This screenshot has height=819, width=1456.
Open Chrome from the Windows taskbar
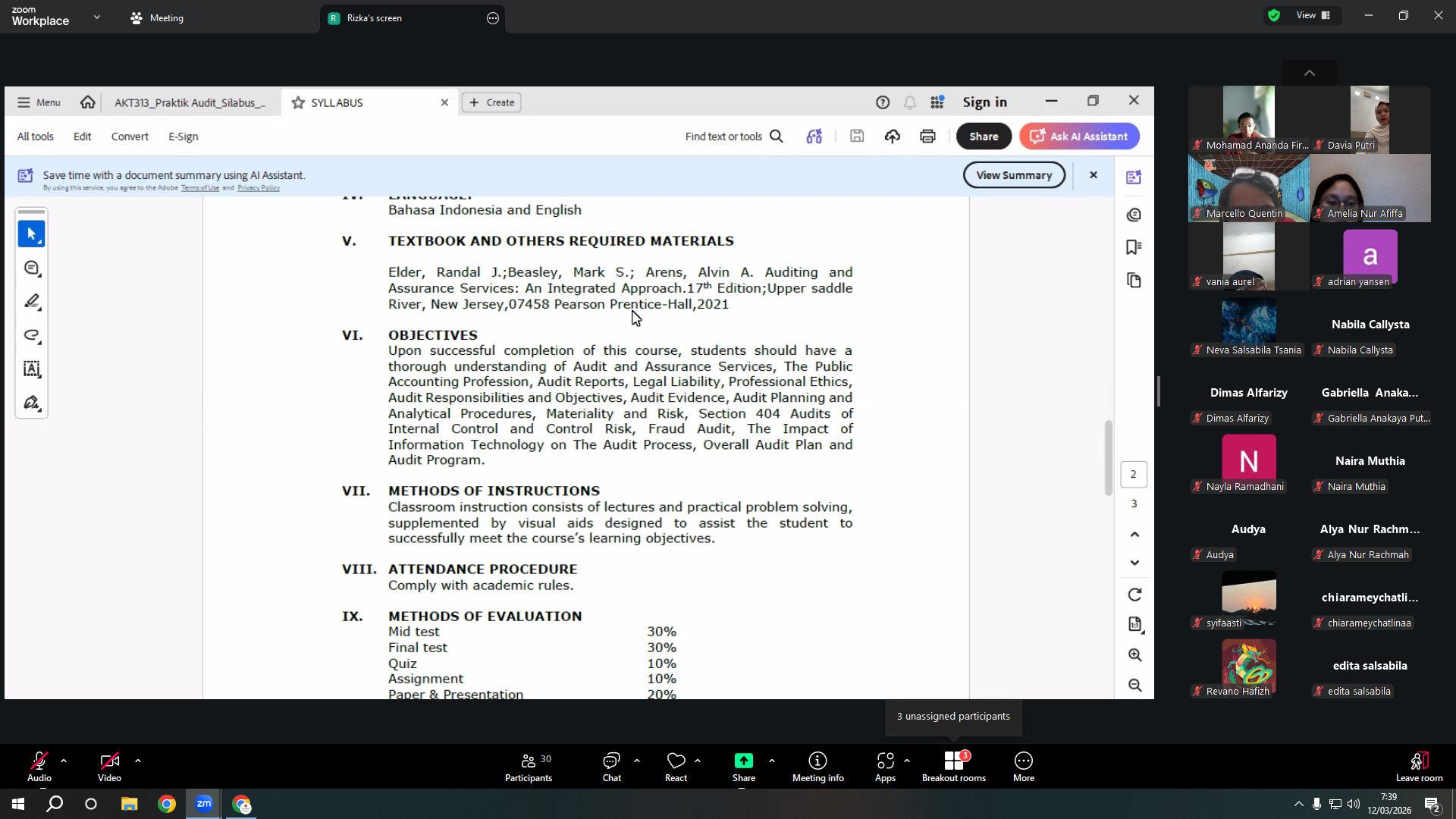(167, 804)
